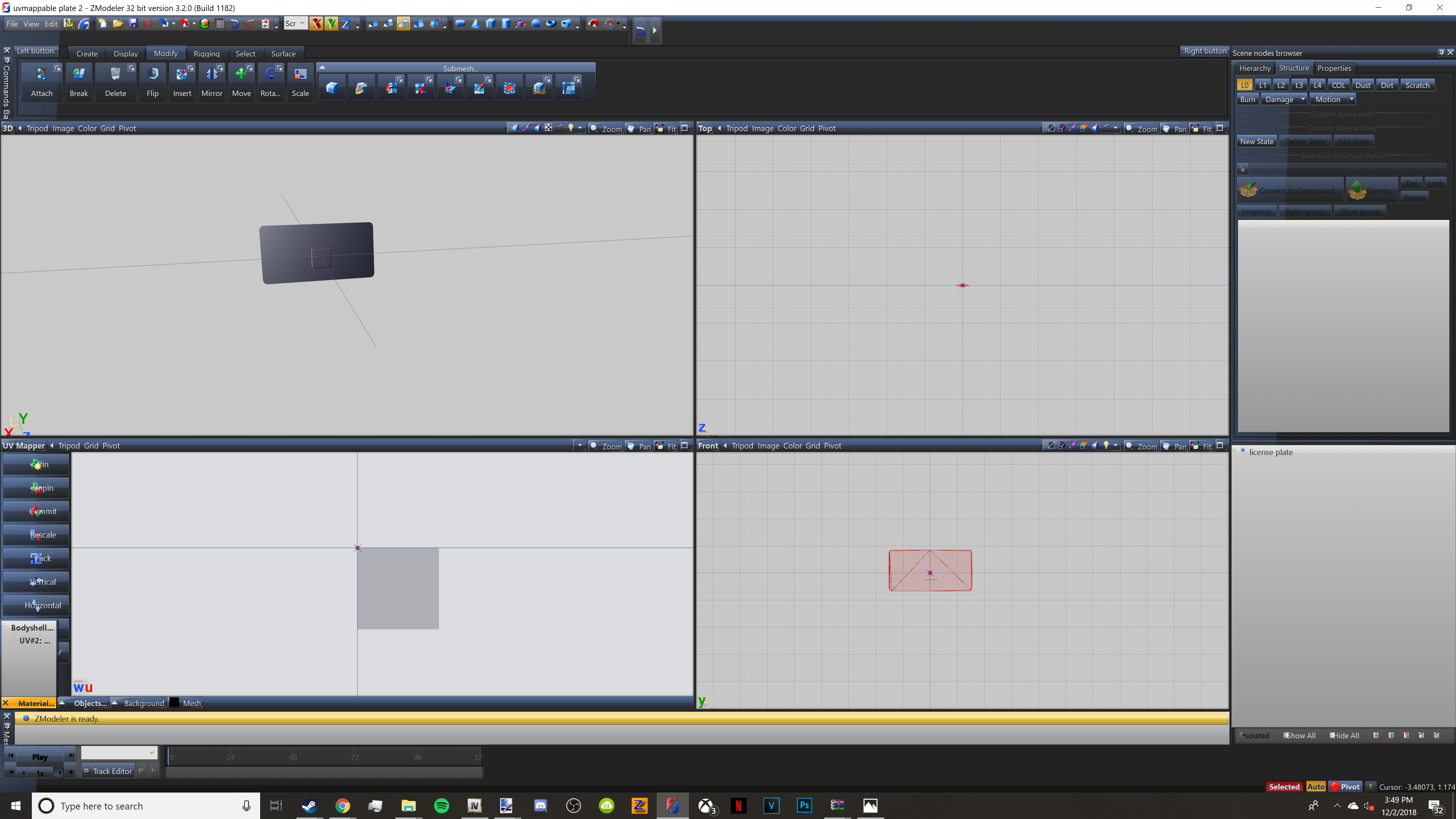Expand the Motion dropdown arrow
1456x819 pixels.
tap(1351, 99)
